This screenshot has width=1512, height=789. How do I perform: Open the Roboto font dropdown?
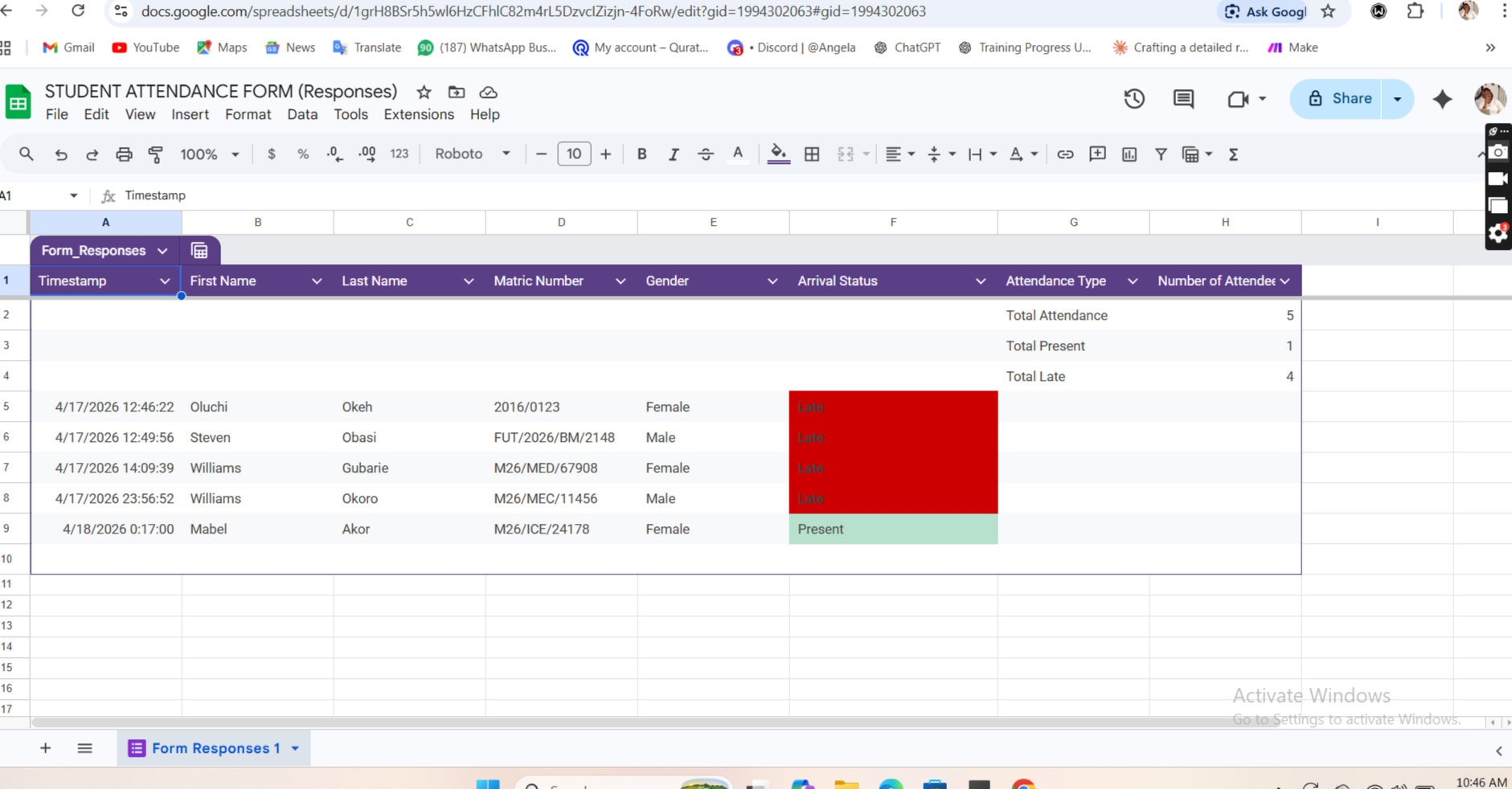(x=472, y=154)
